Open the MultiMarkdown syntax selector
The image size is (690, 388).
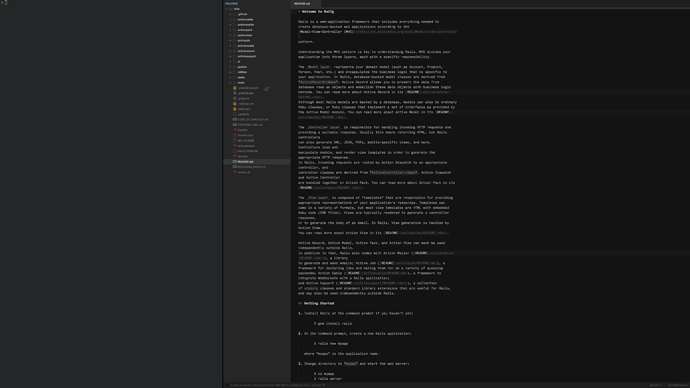(677, 385)
